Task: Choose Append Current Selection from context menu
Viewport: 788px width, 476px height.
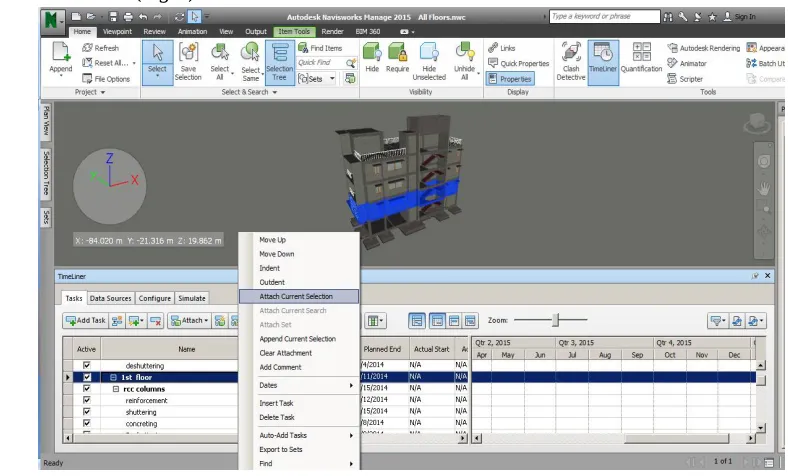Action: tap(300, 339)
